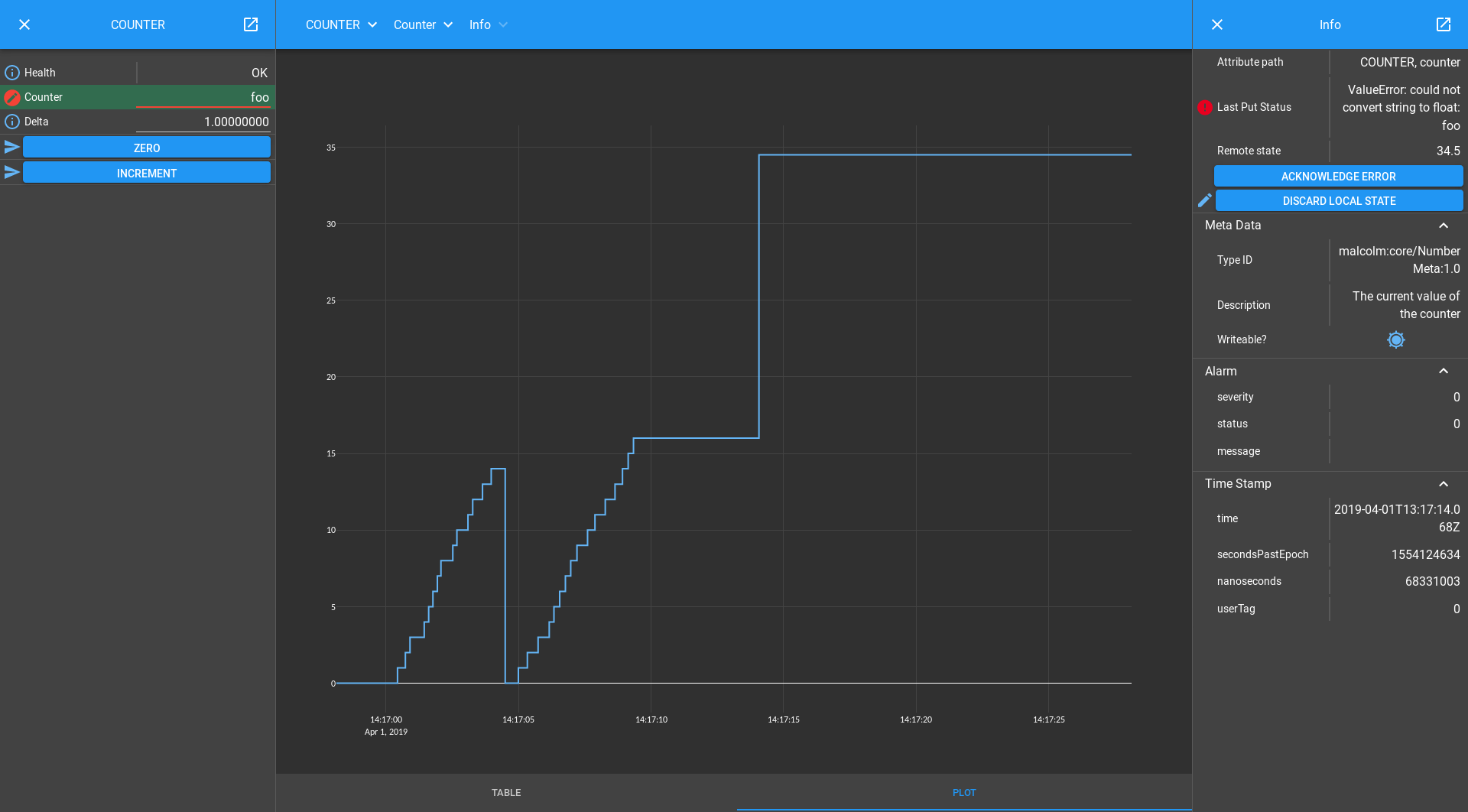The image size is (1468, 812).
Task: Click the red Counter error icon
Action: (x=12, y=97)
